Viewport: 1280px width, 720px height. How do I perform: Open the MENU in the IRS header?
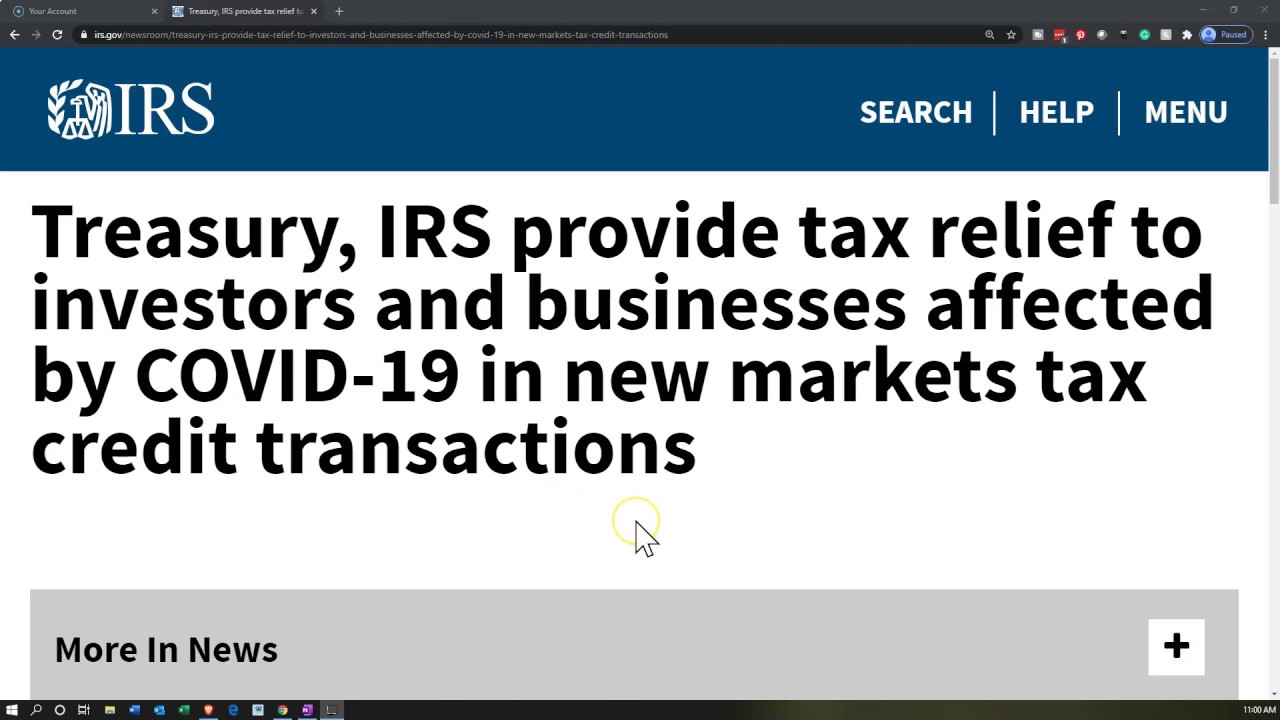pyautogui.click(x=1185, y=112)
